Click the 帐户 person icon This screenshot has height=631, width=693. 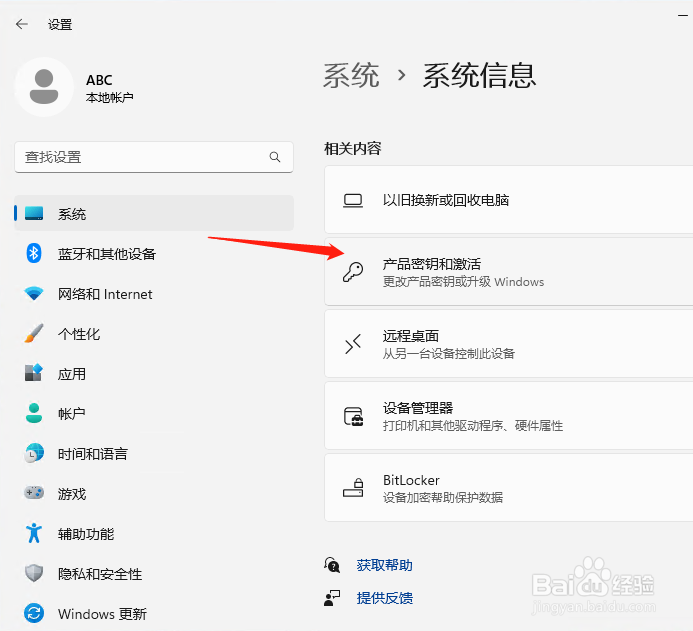[34, 413]
